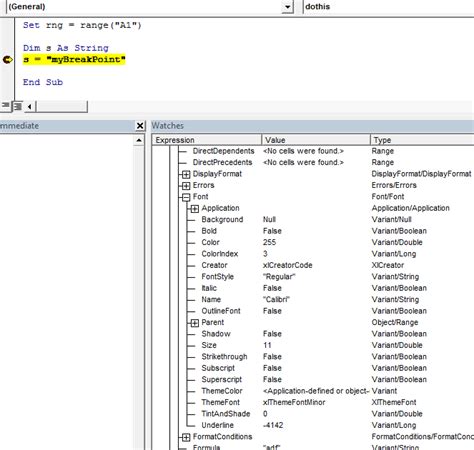Click the Expression column header
The width and height of the screenshot is (474, 450).
pyautogui.click(x=207, y=140)
